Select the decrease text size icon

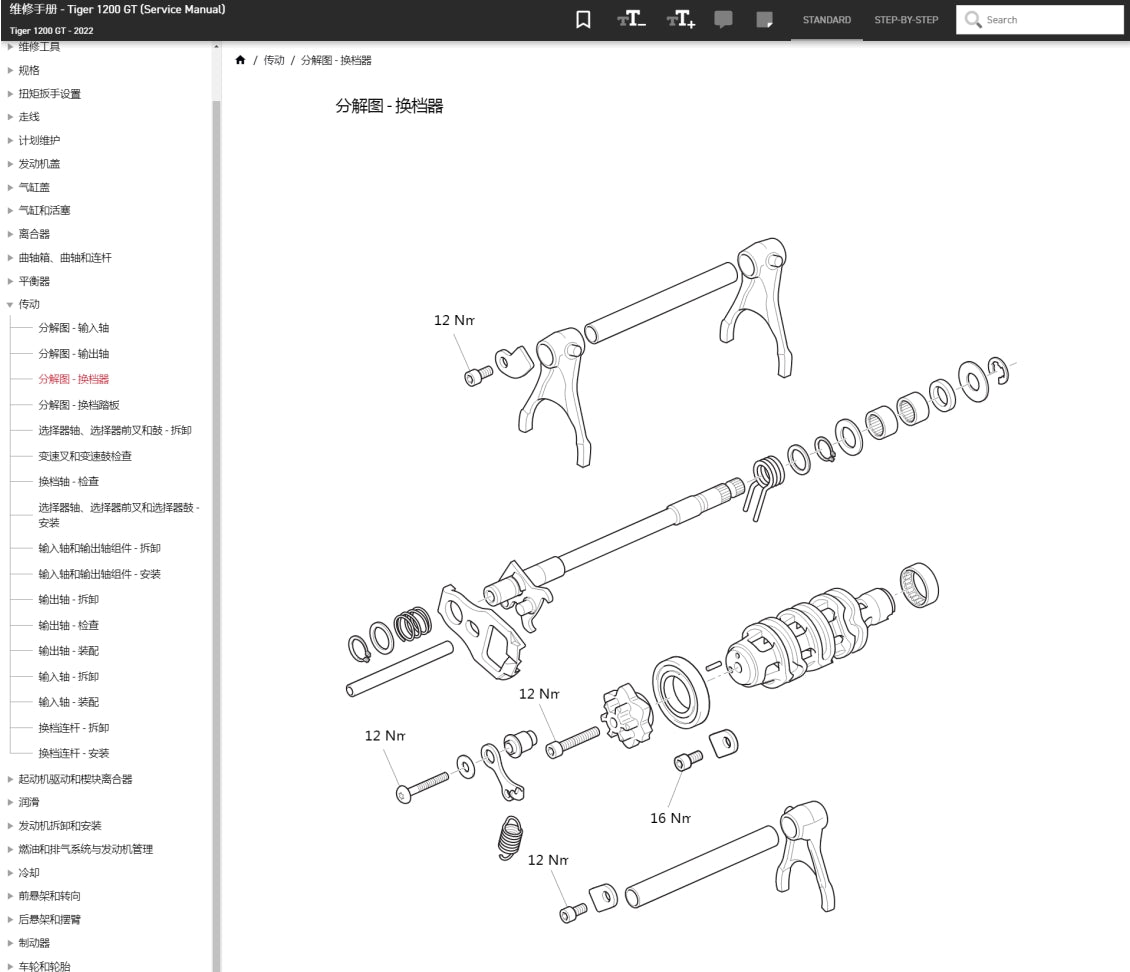(630, 19)
